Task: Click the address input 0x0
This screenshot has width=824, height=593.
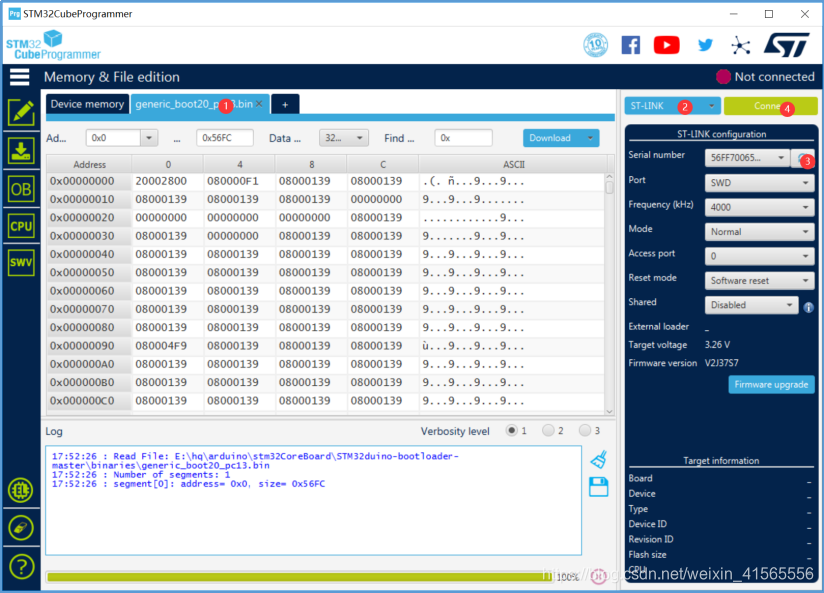Action: 113,138
